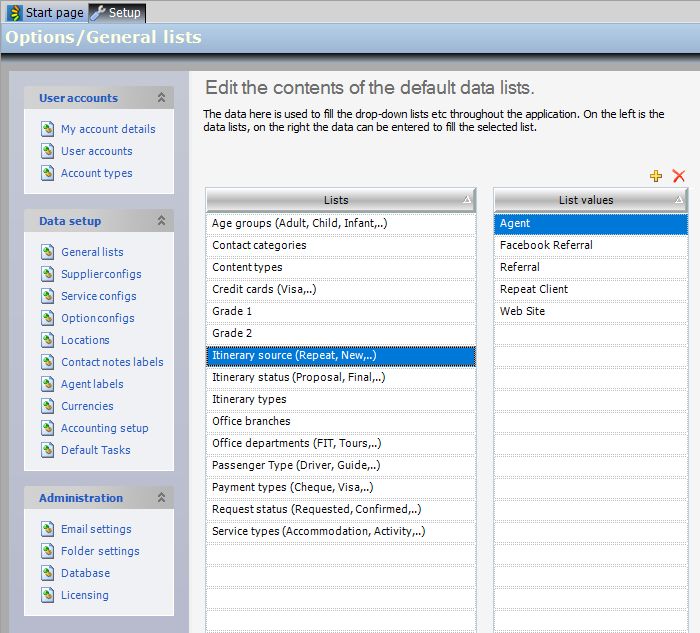Collapse the Data setup panel
The width and height of the screenshot is (700, 633).
pos(161,221)
